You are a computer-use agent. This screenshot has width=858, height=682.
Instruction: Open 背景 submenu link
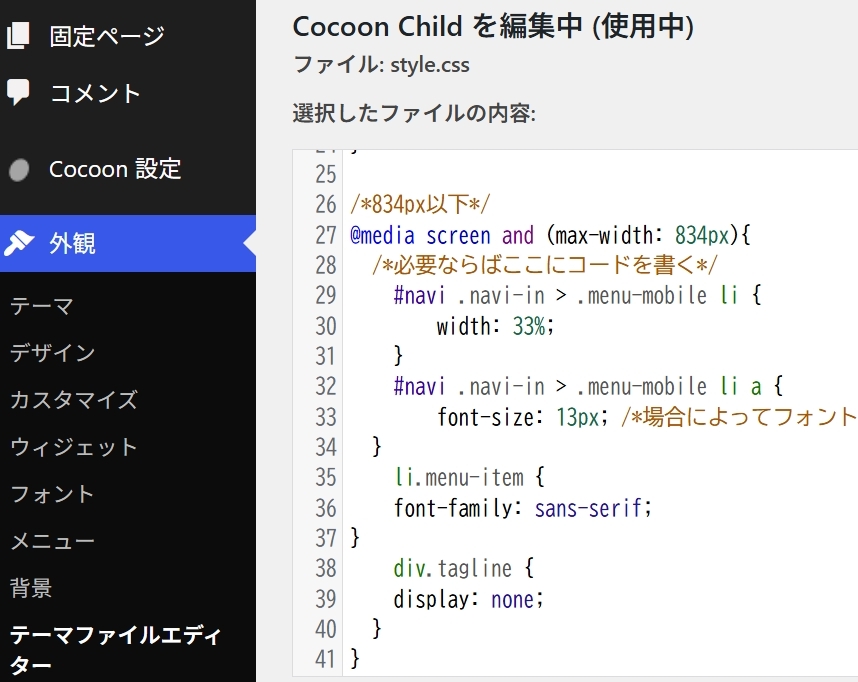(x=31, y=588)
